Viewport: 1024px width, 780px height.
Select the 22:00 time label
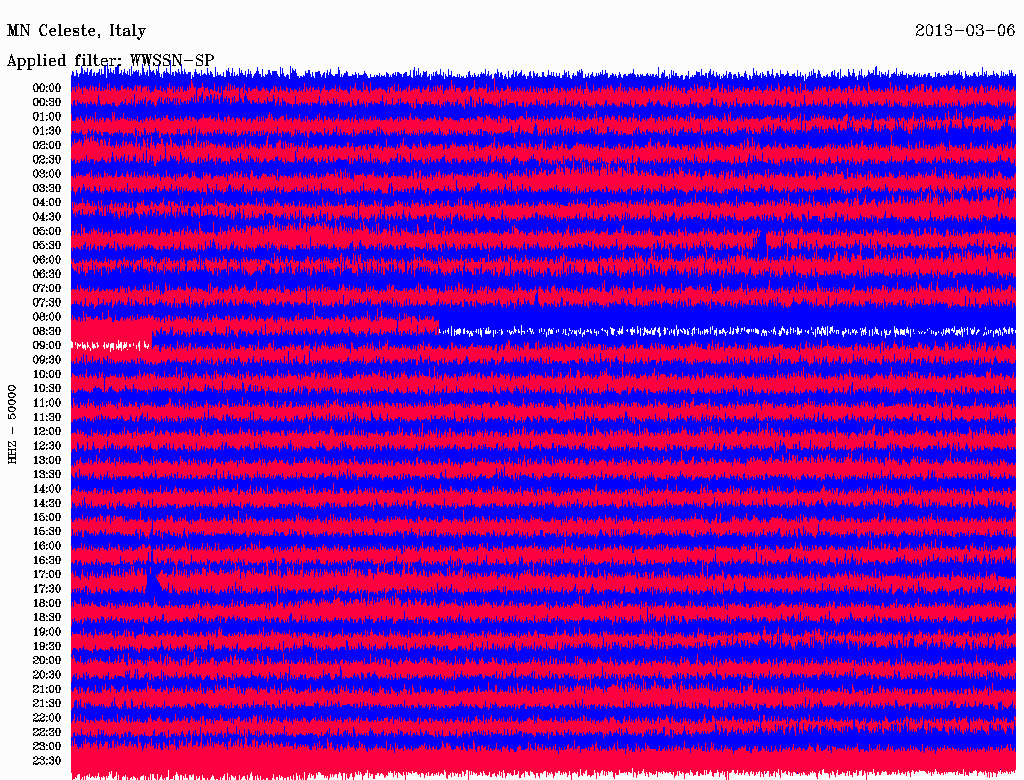pyautogui.click(x=47, y=717)
